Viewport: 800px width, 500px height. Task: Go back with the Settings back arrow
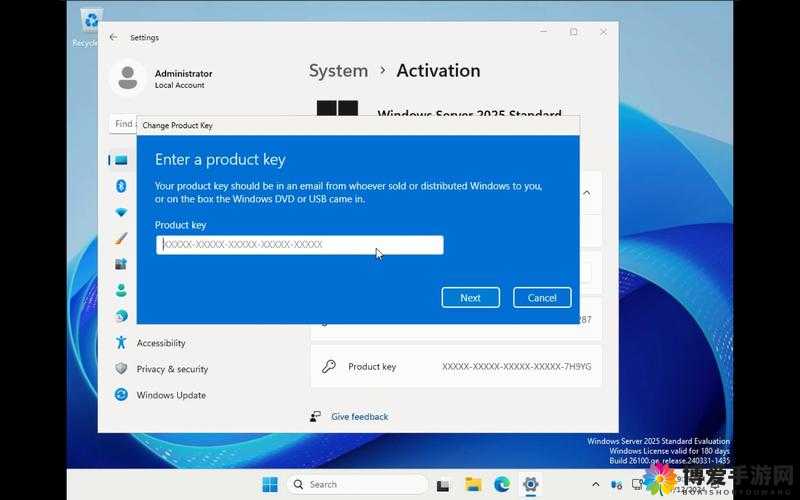tap(113, 37)
